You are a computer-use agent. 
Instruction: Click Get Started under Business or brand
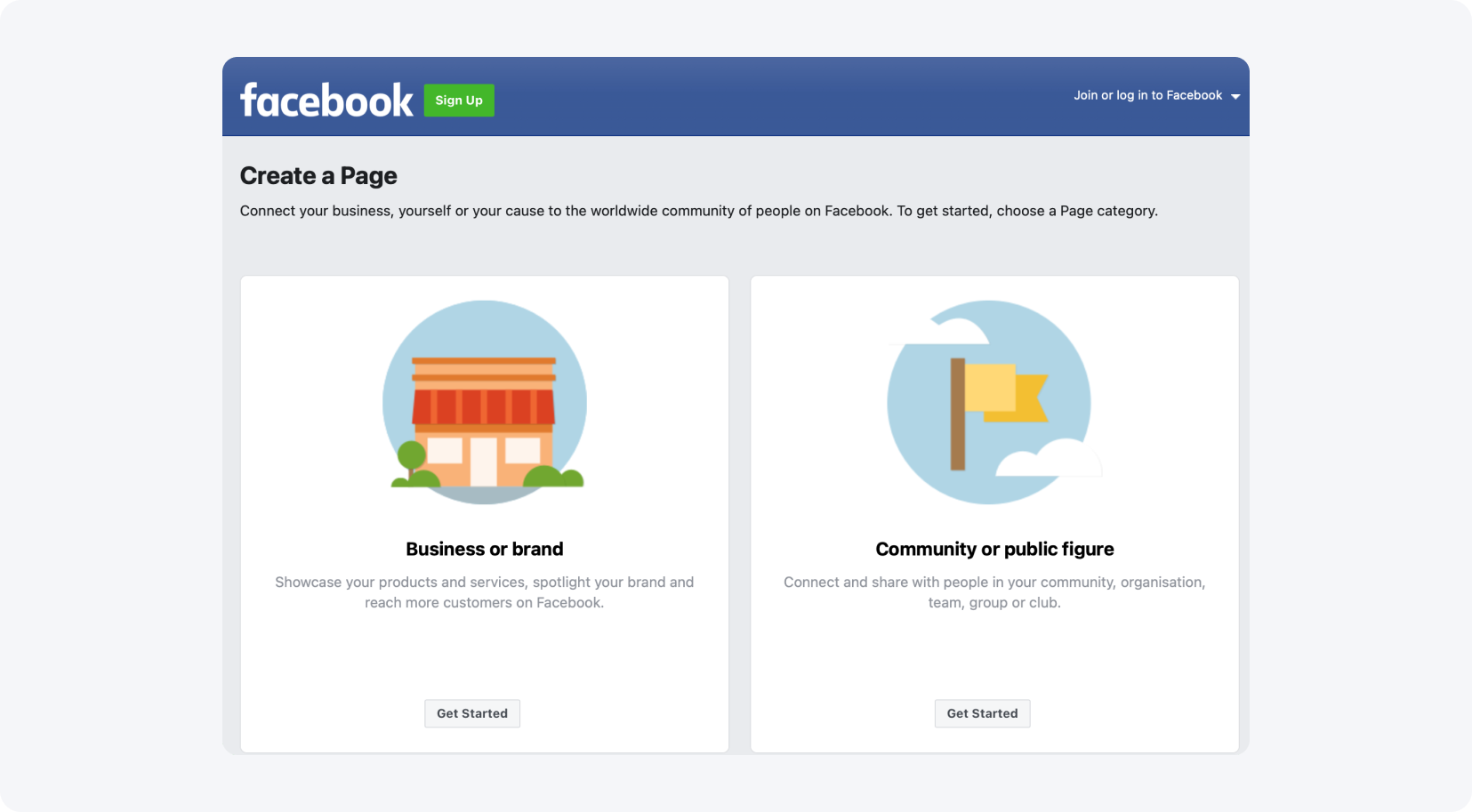[x=472, y=713]
